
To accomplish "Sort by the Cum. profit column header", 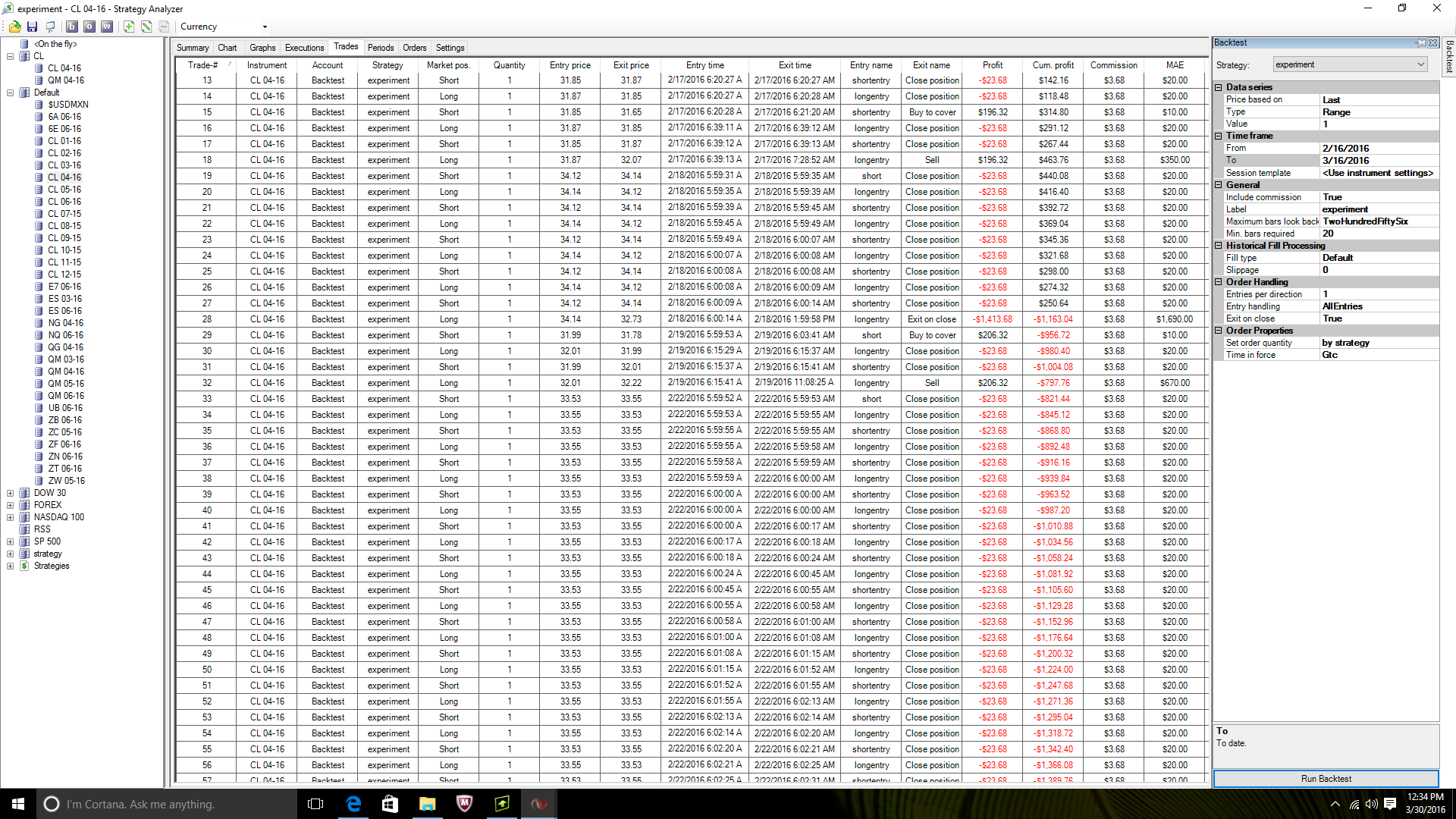I will click(x=1053, y=65).
